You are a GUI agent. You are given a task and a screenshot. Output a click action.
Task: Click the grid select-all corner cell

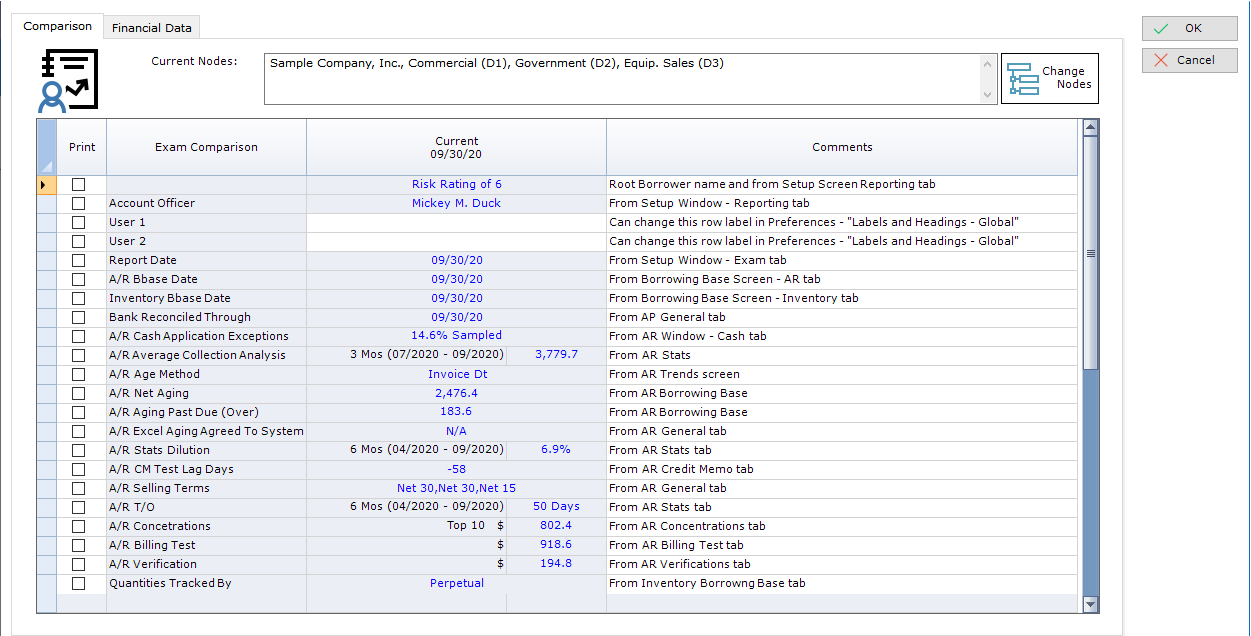click(46, 148)
